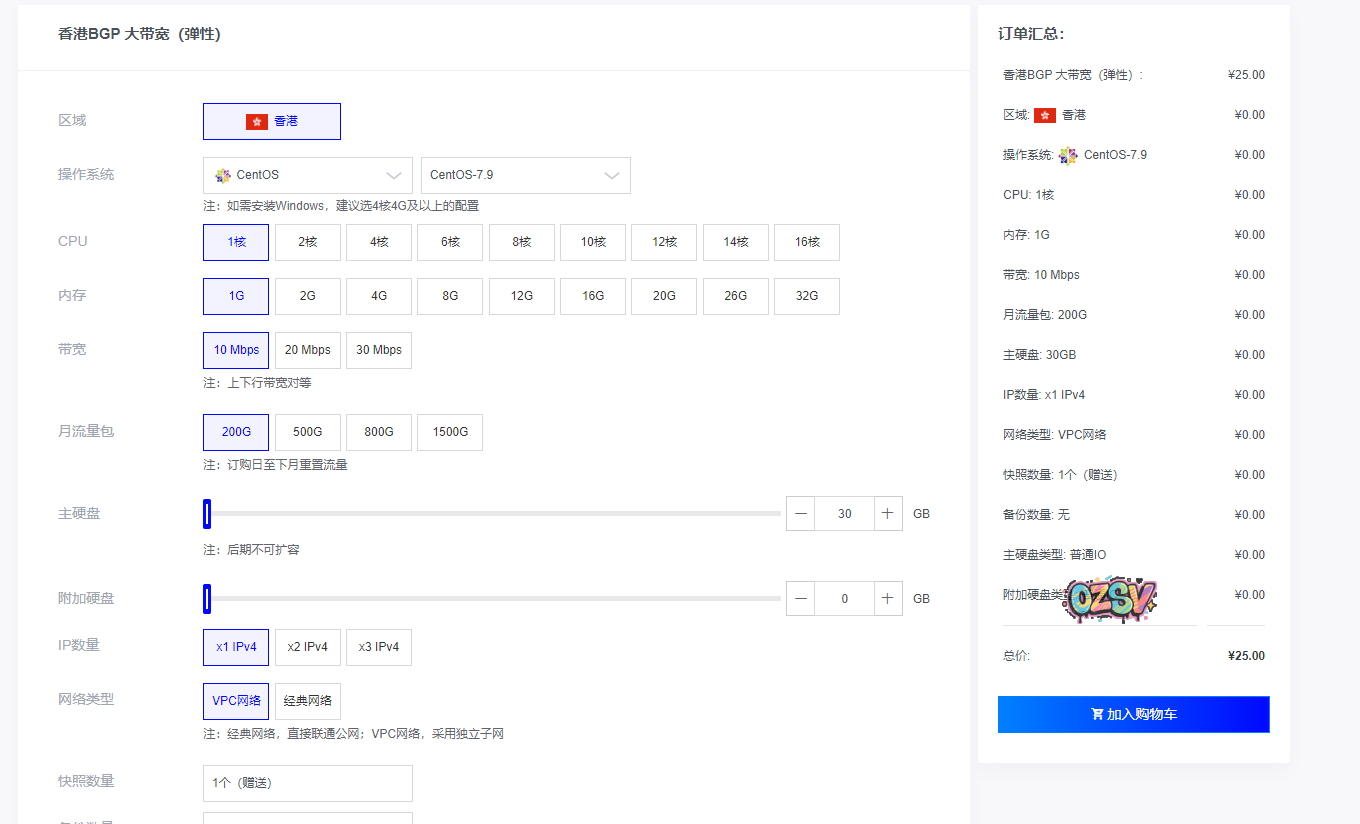Choose 8G memory option
Viewport: 1360px width, 824px height.
pyautogui.click(x=450, y=296)
